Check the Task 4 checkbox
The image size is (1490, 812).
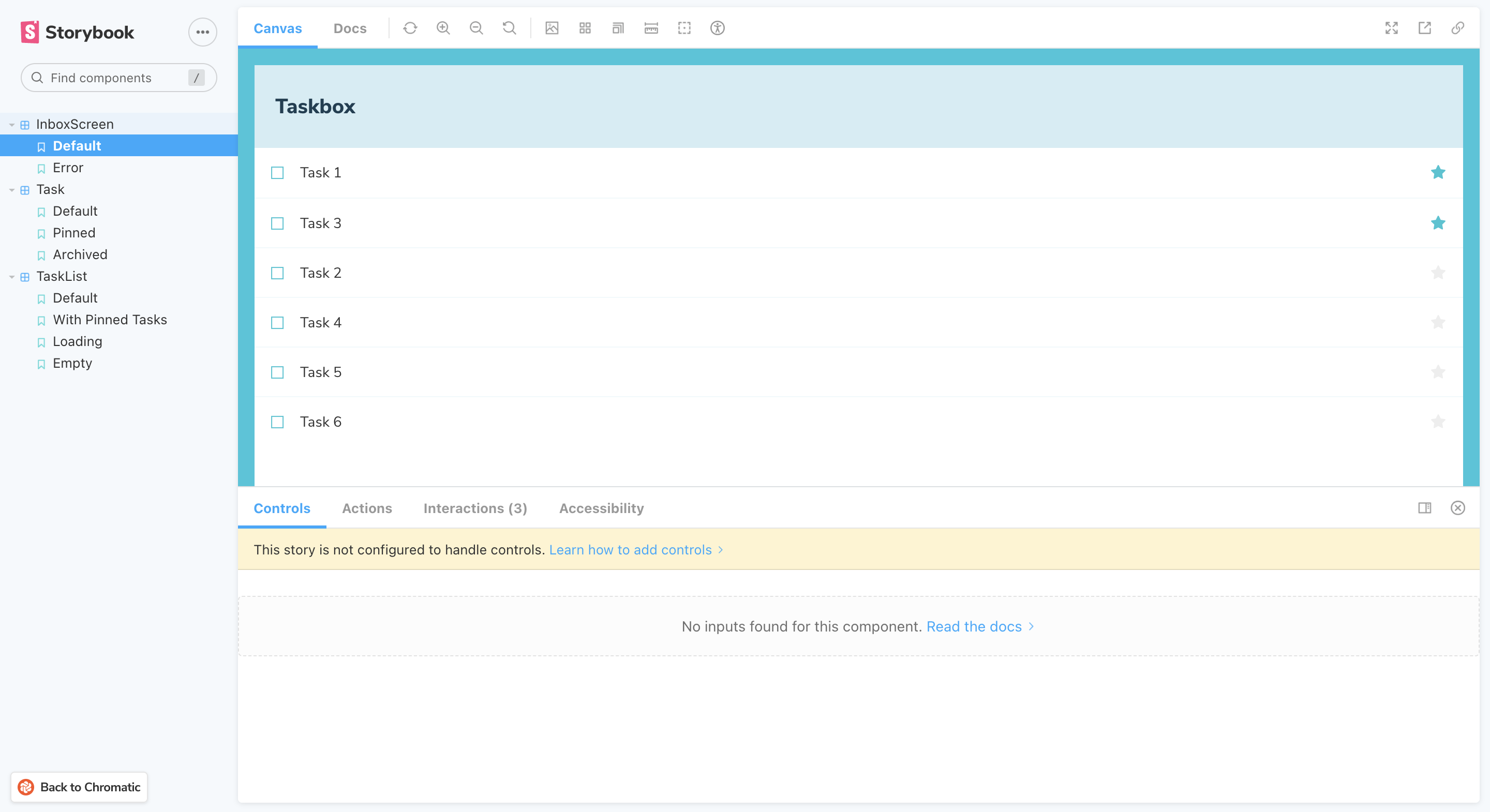point(278,323)
